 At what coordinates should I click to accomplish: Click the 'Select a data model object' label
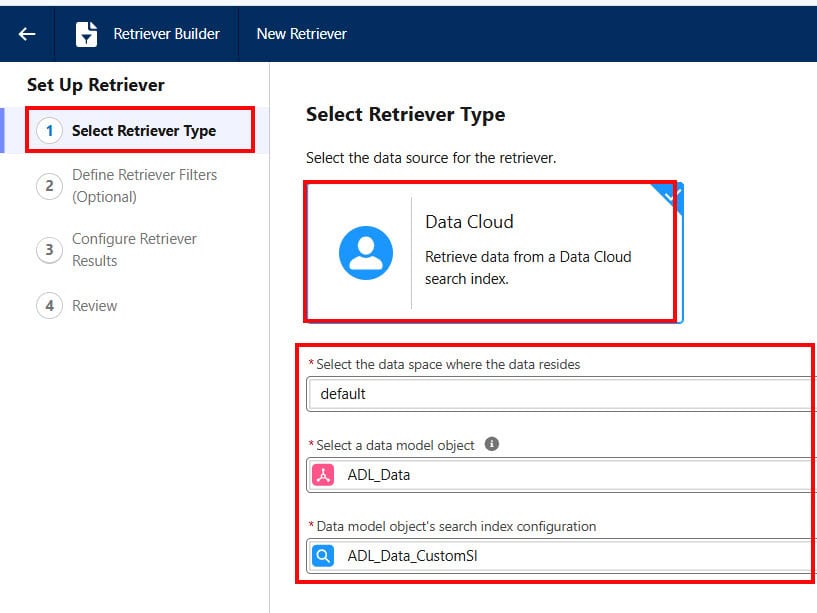point(395,445)
